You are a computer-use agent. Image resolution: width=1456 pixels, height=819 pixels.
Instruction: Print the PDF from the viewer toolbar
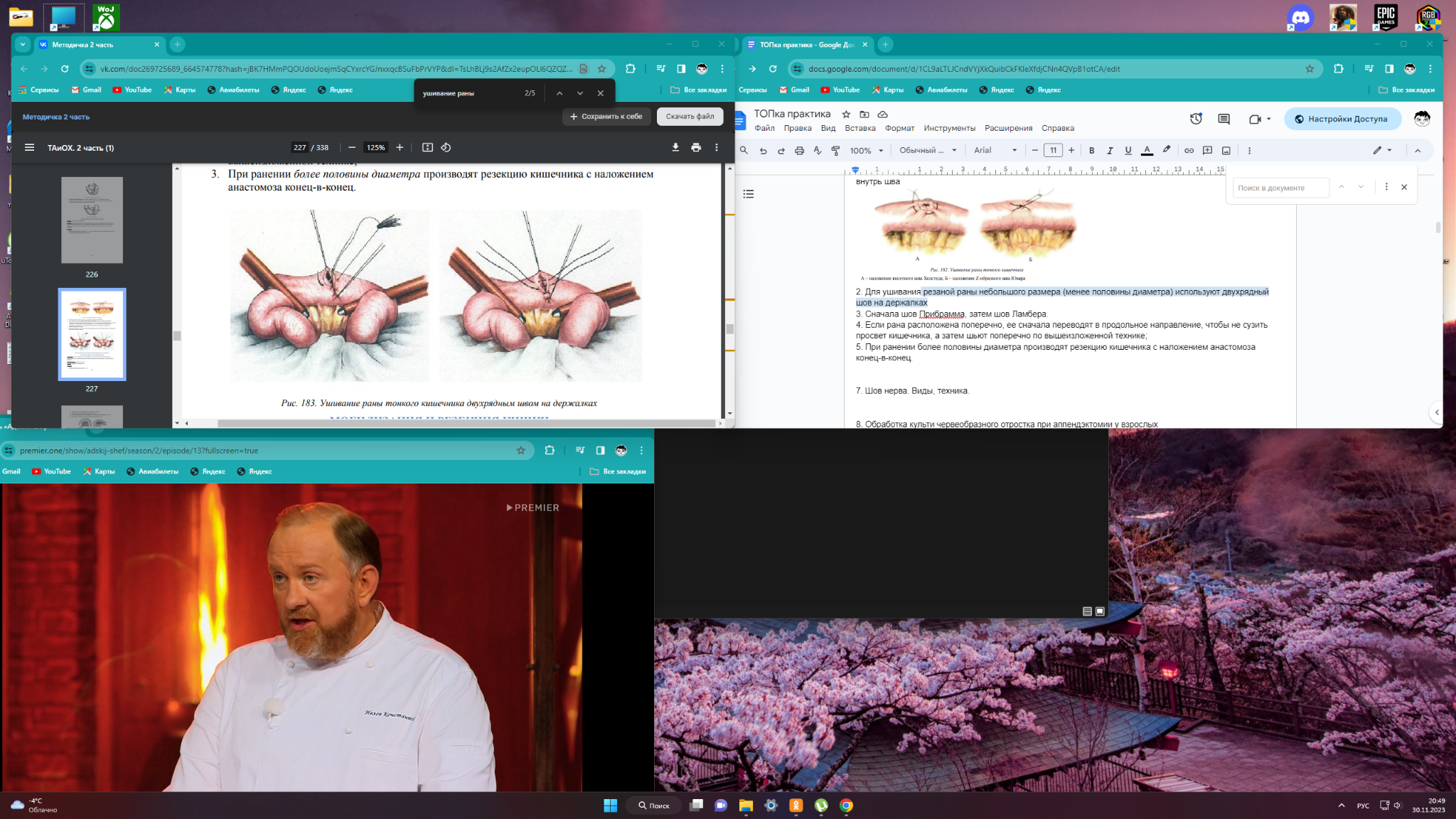696,148
